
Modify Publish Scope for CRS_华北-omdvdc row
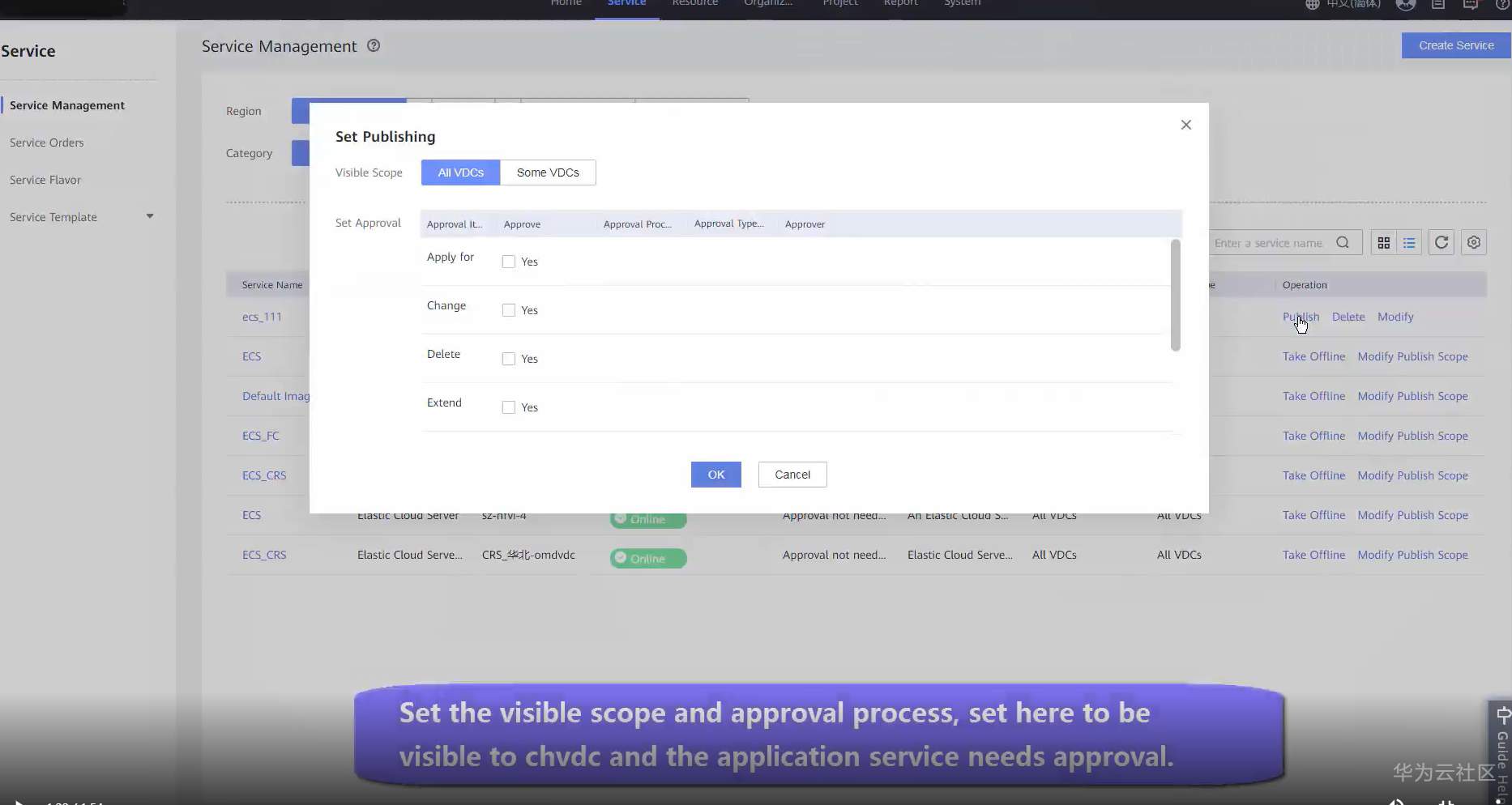[1412, 555]
